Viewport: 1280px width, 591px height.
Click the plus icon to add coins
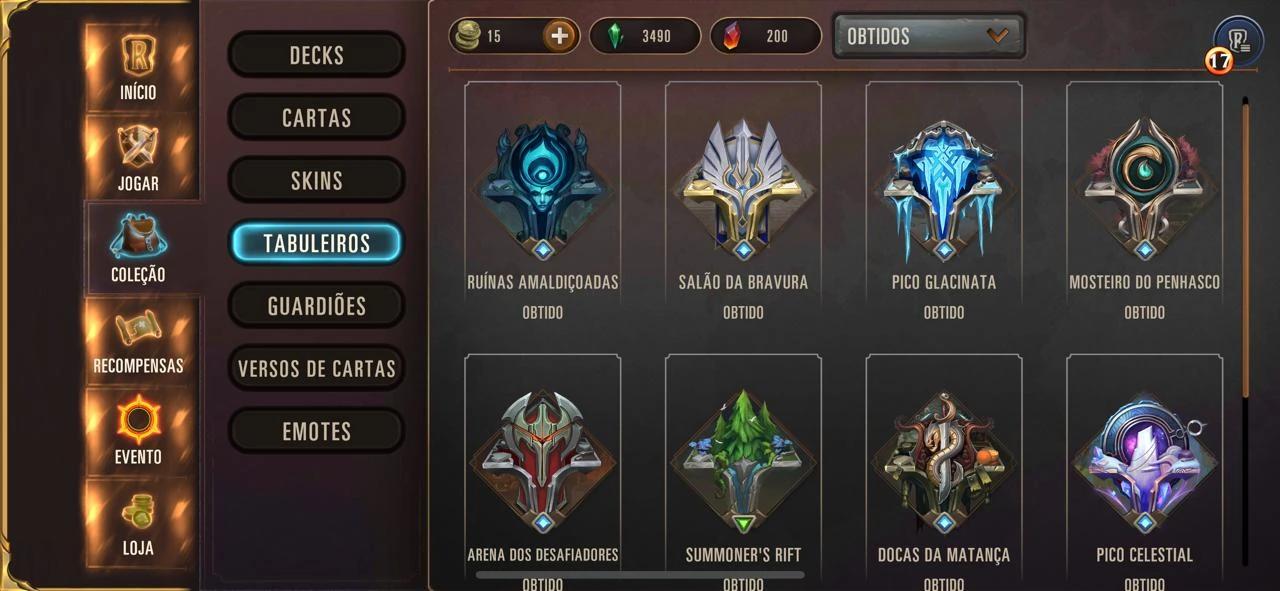560,37
